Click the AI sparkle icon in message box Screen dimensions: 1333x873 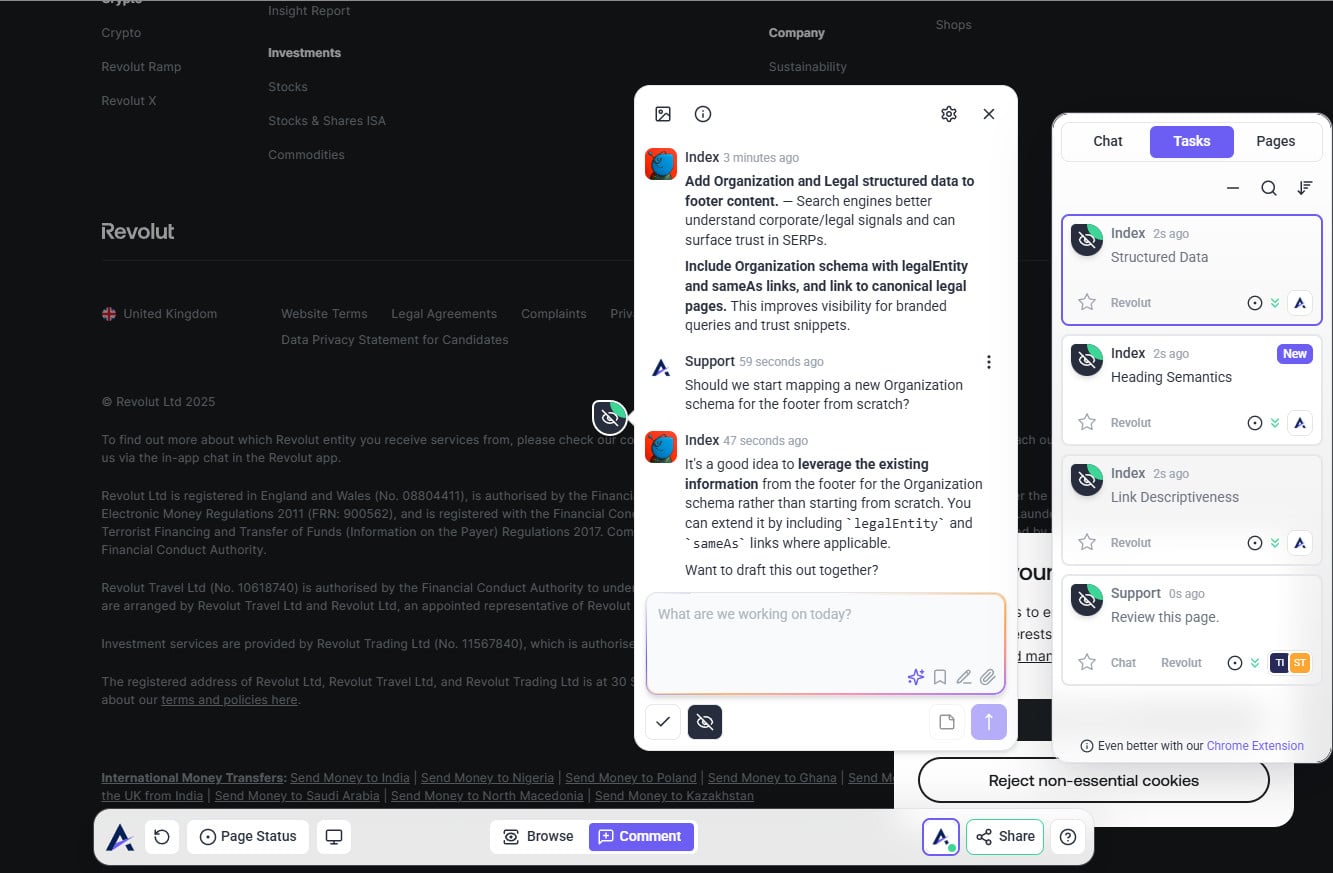(x=915, y=677)
